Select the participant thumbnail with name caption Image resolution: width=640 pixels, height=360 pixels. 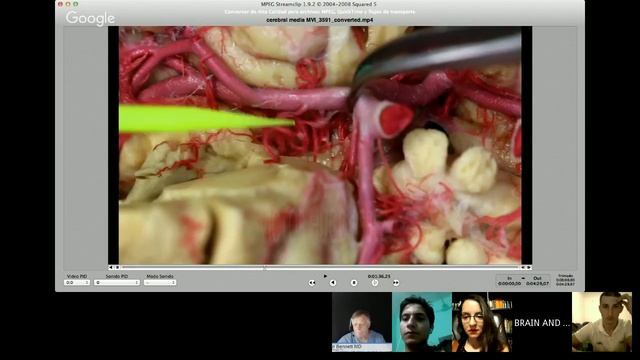click(x=362, y=322)
